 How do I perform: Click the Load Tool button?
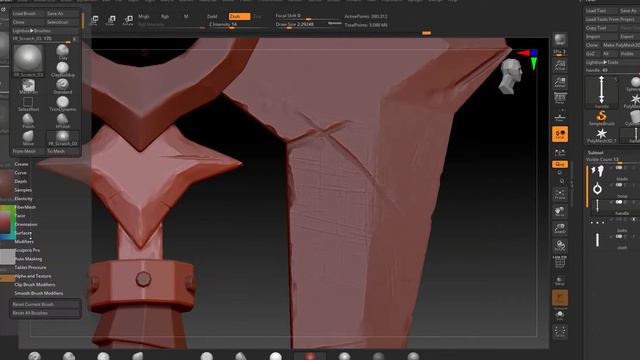pyautogui.click(x=600, y=11)
